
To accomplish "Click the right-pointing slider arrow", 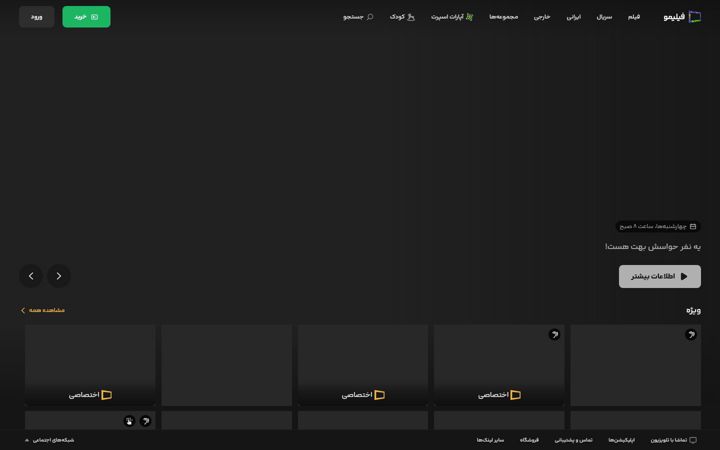I will pyautogui.click(x=59, y=276).
